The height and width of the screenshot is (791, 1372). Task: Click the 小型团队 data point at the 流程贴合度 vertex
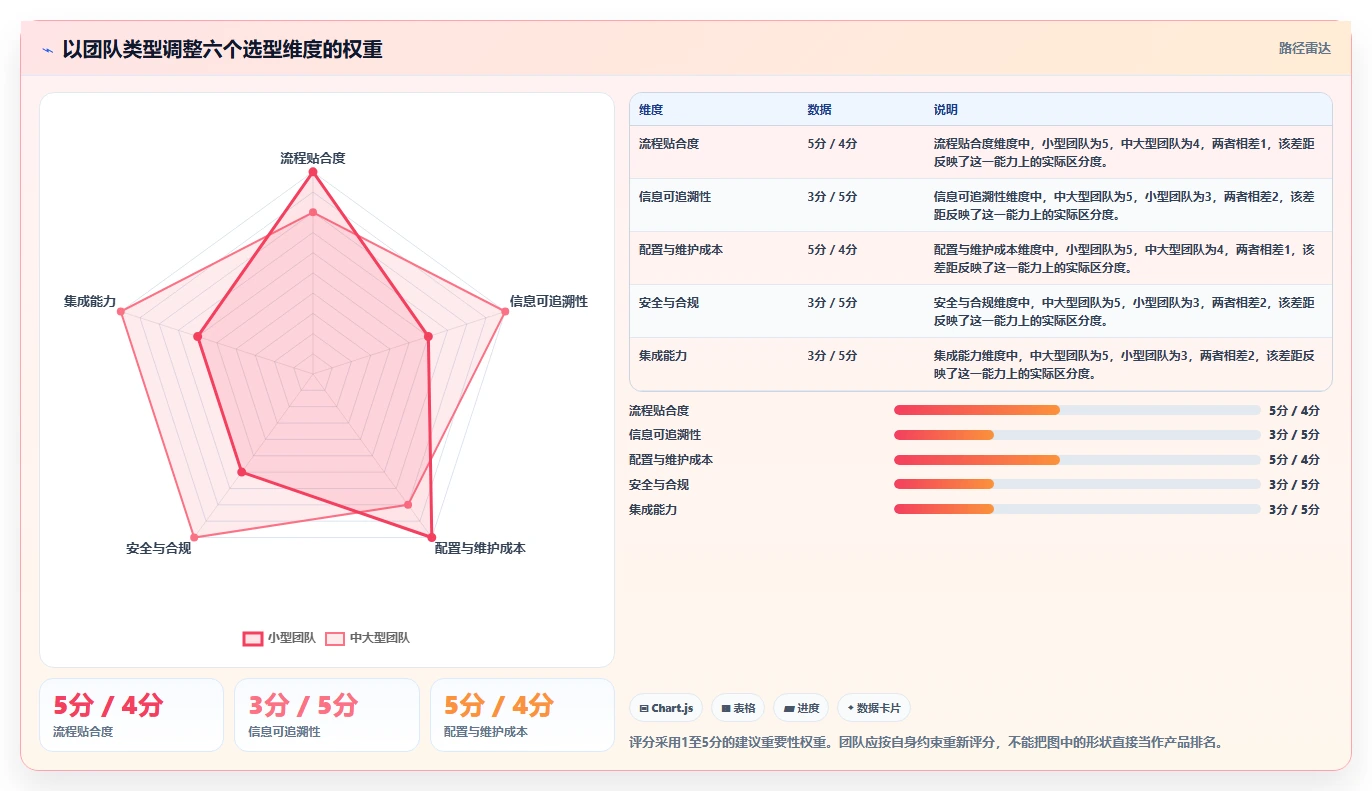coord(313,172)
